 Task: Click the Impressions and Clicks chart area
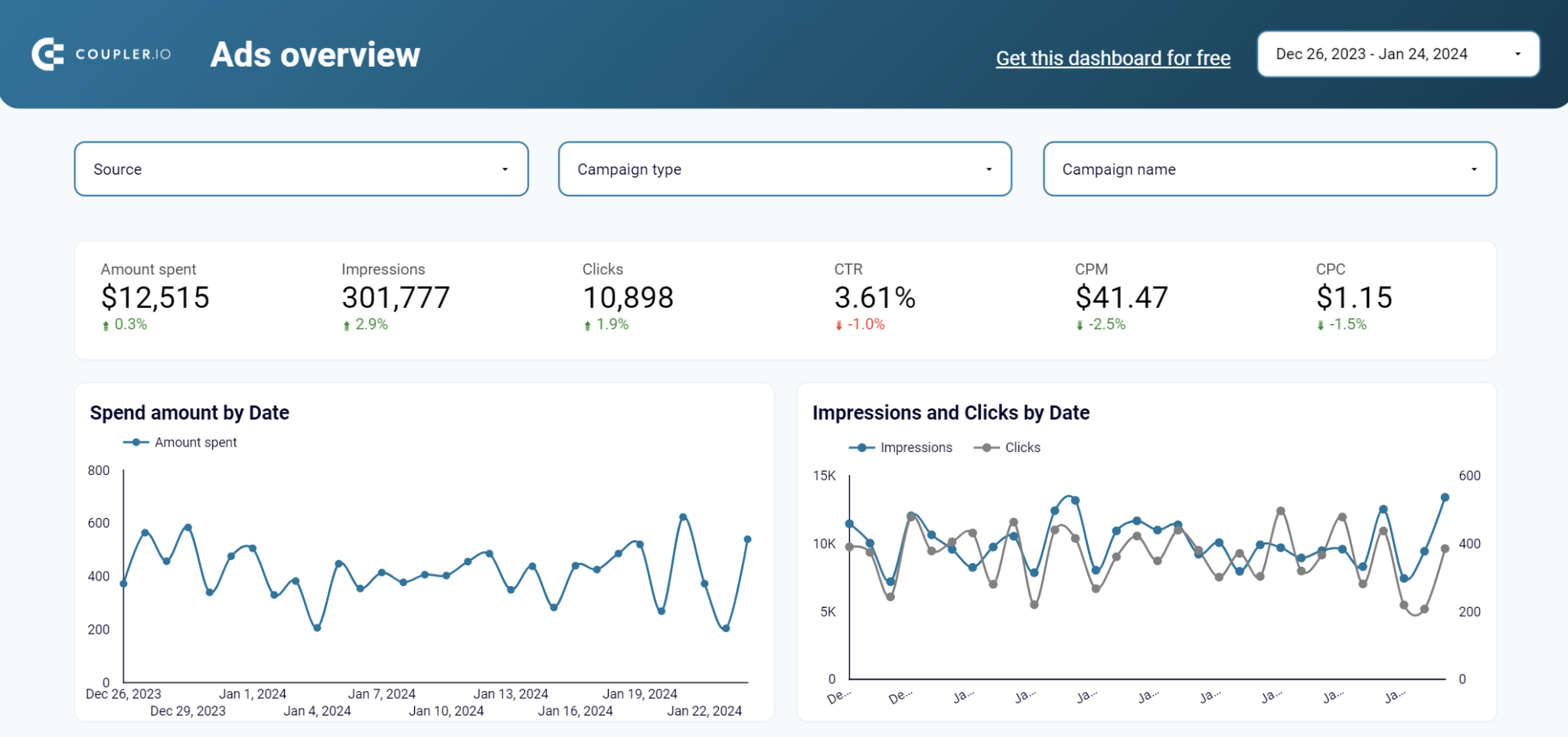pos(1148,575)
